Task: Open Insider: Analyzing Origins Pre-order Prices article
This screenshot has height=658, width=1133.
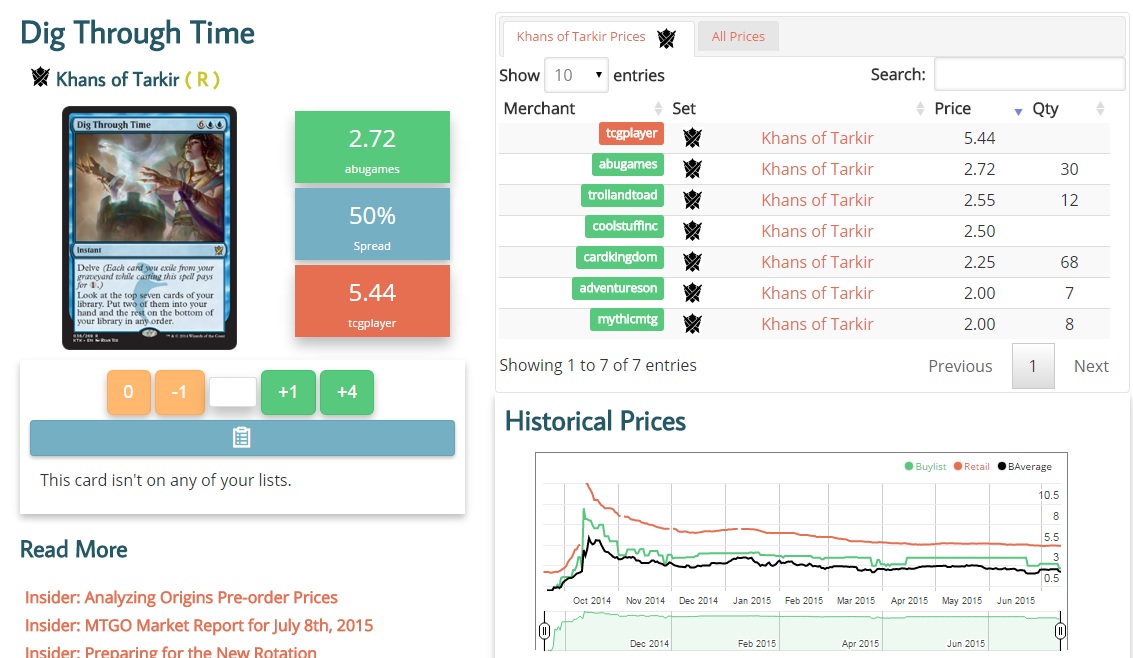Action: tap(181, 598)
